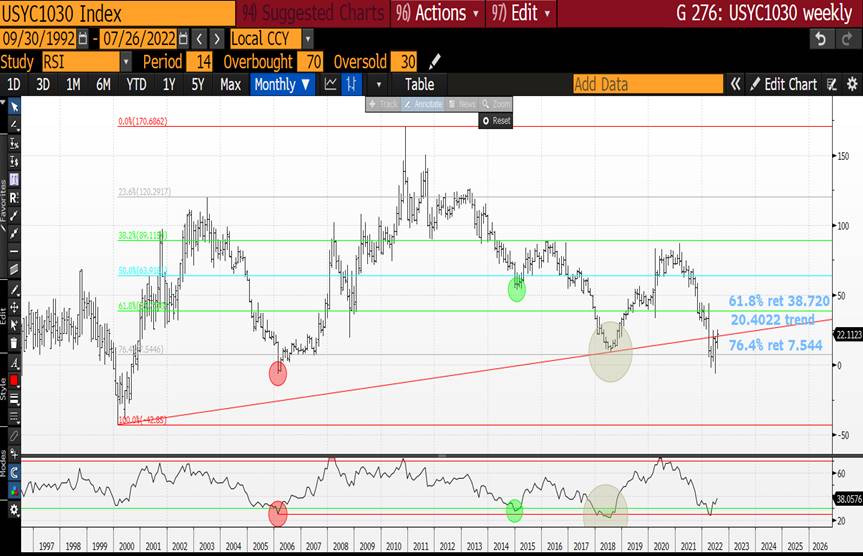863x556 pixels.
Task: Toggle Annotate mode in chart overlay bar
Action: click(x=422, y=104)
